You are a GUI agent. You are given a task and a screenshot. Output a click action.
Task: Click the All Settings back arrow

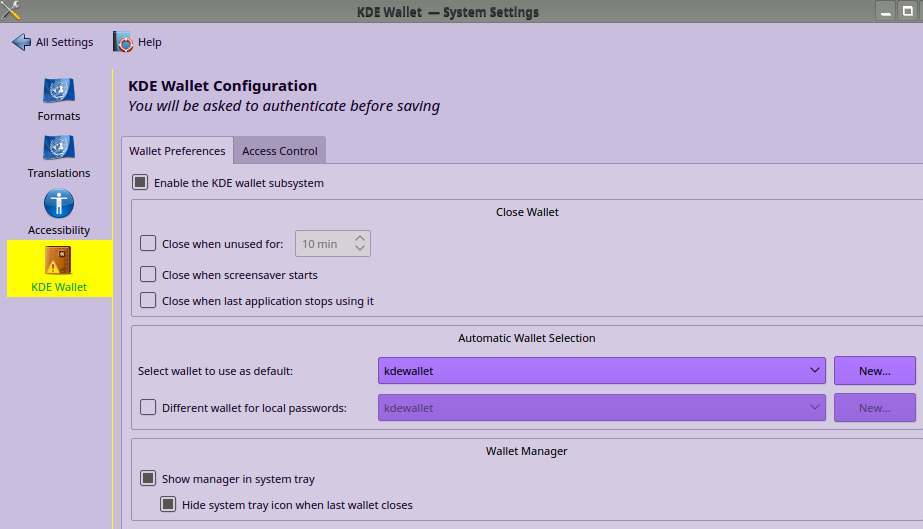tap(22, 42)
